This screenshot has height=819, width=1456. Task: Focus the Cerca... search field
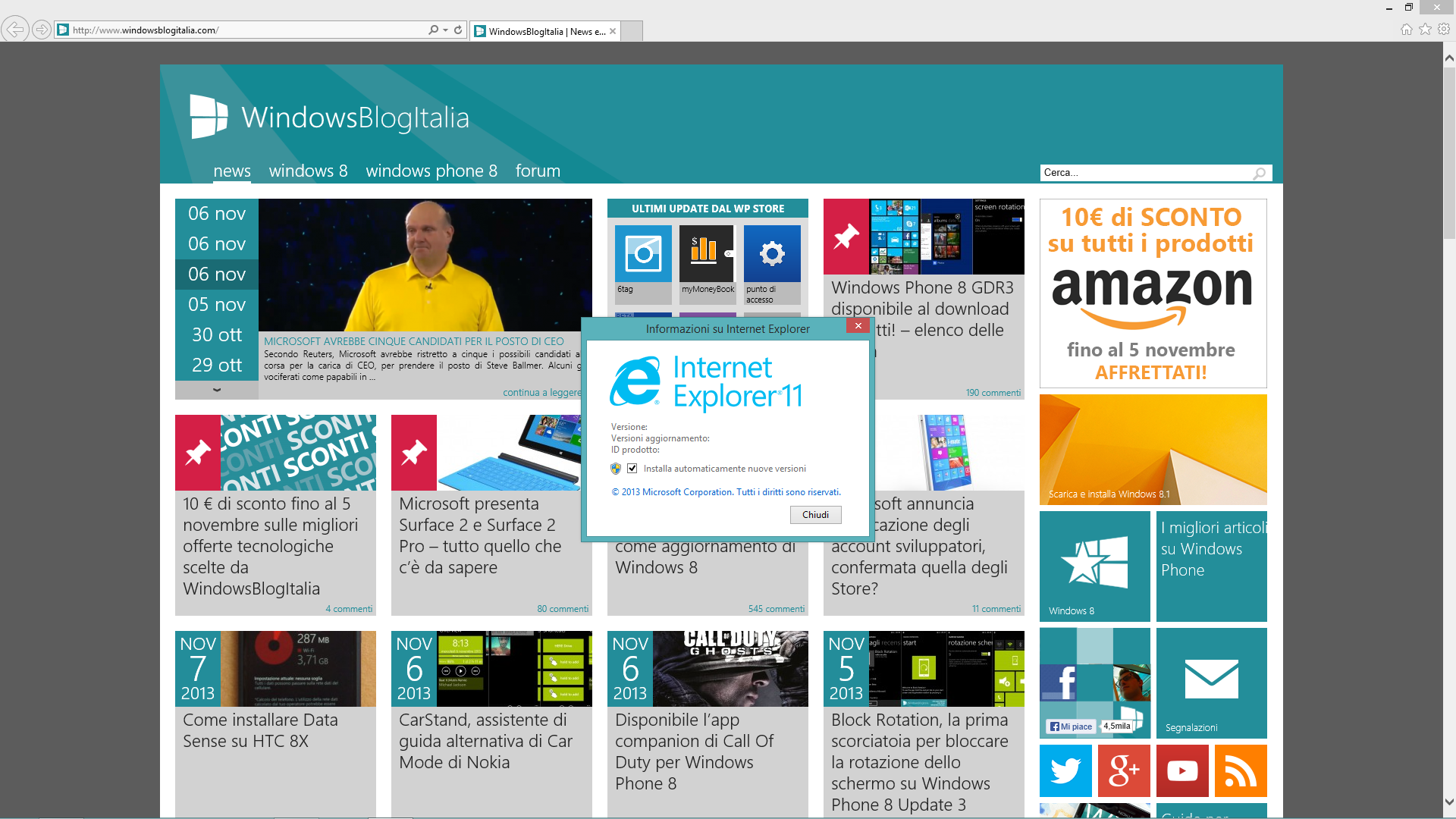point(1145,173)
